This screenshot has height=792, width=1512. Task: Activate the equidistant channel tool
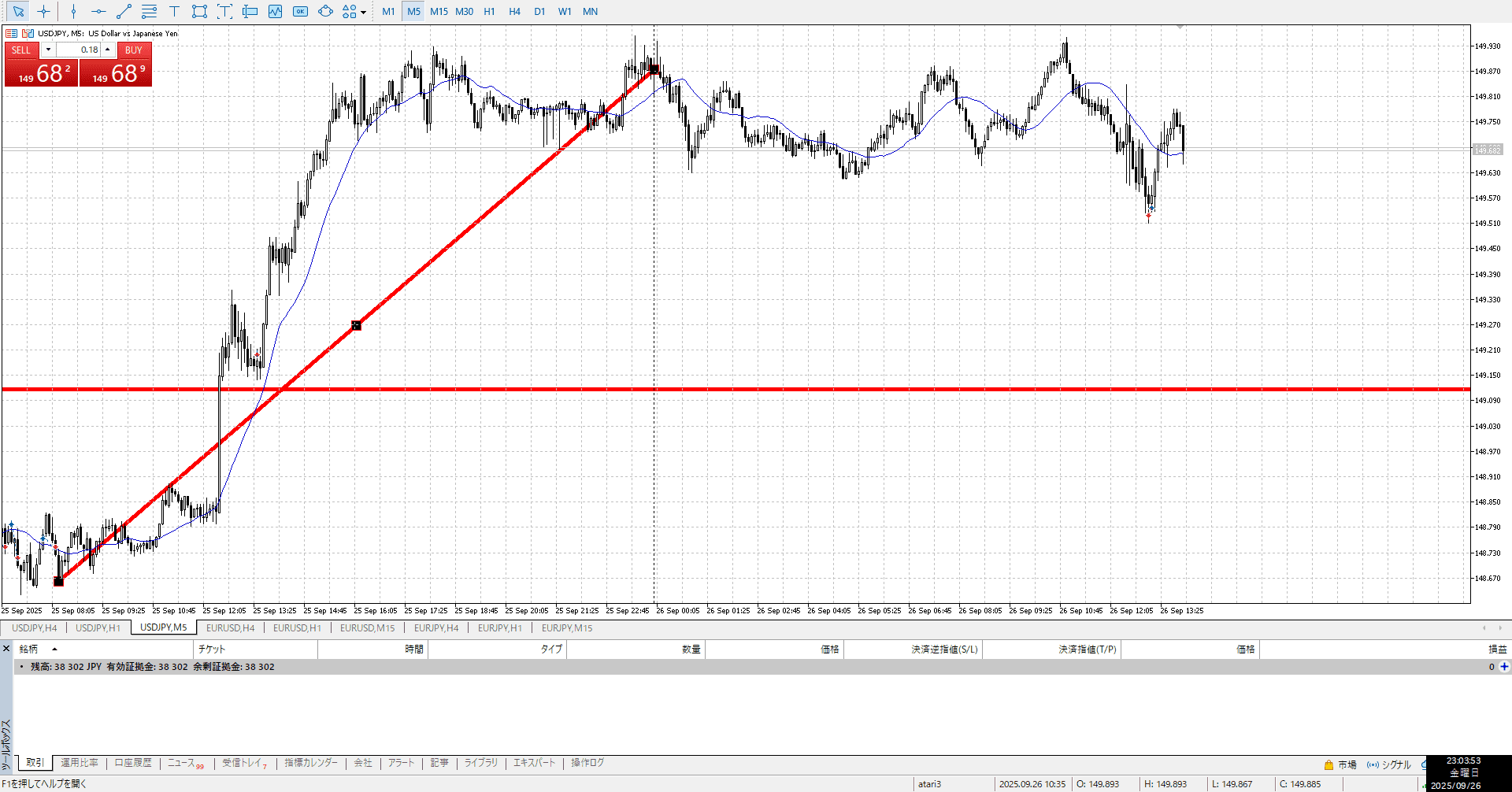point(149,12)
